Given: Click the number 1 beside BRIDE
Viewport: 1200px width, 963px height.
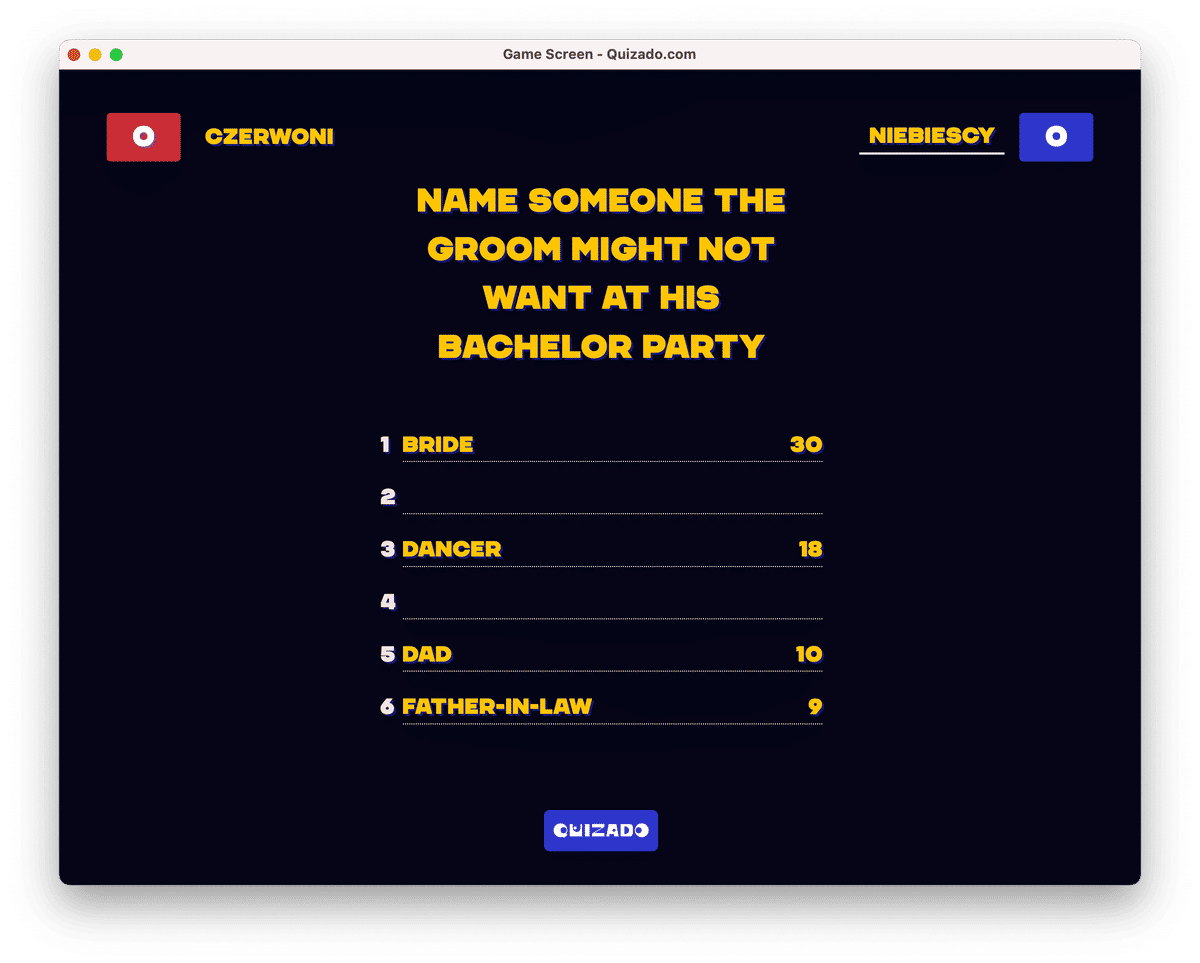Looking at the screenshot, I should (x=386, y=445).
